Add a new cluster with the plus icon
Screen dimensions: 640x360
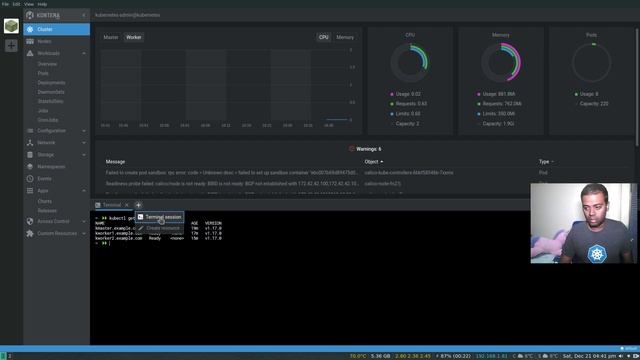click(x=11, y=45)
